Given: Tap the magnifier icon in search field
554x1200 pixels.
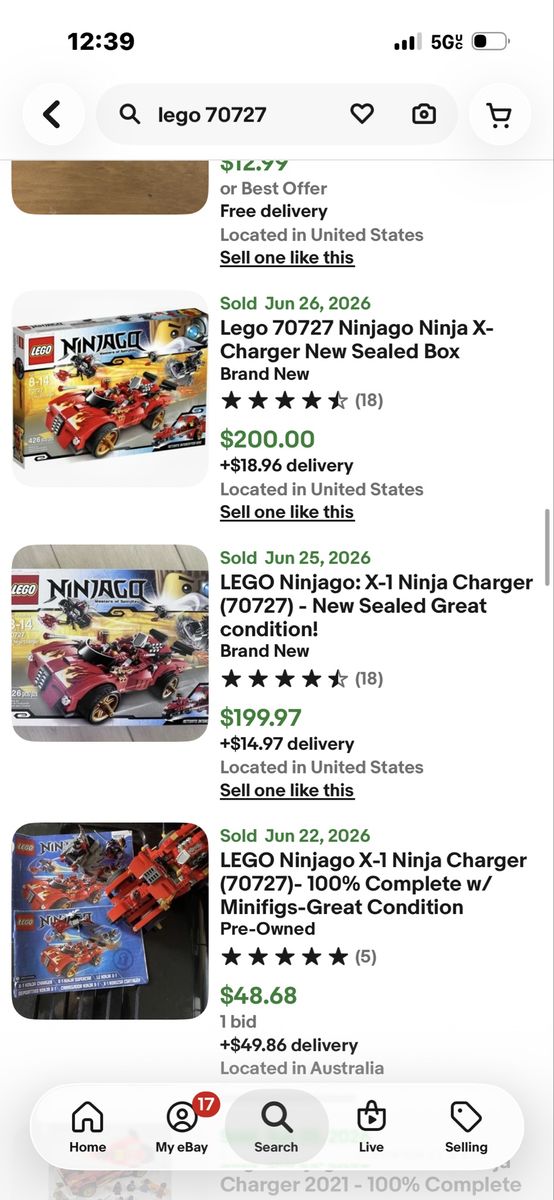Looking at the screenshot, I should coord(130,114).
